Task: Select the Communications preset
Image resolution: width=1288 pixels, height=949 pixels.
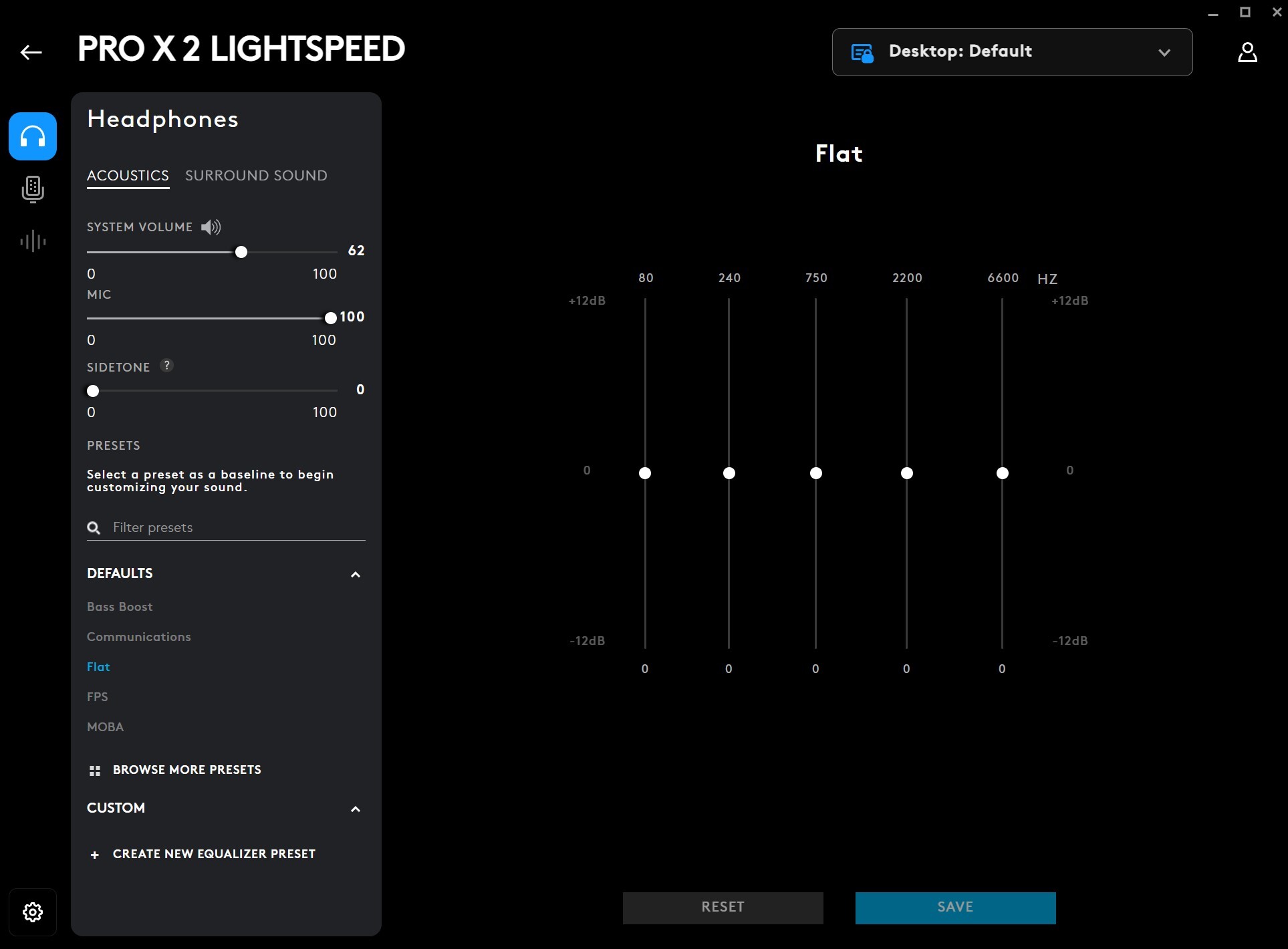Action: coord(139,637)
